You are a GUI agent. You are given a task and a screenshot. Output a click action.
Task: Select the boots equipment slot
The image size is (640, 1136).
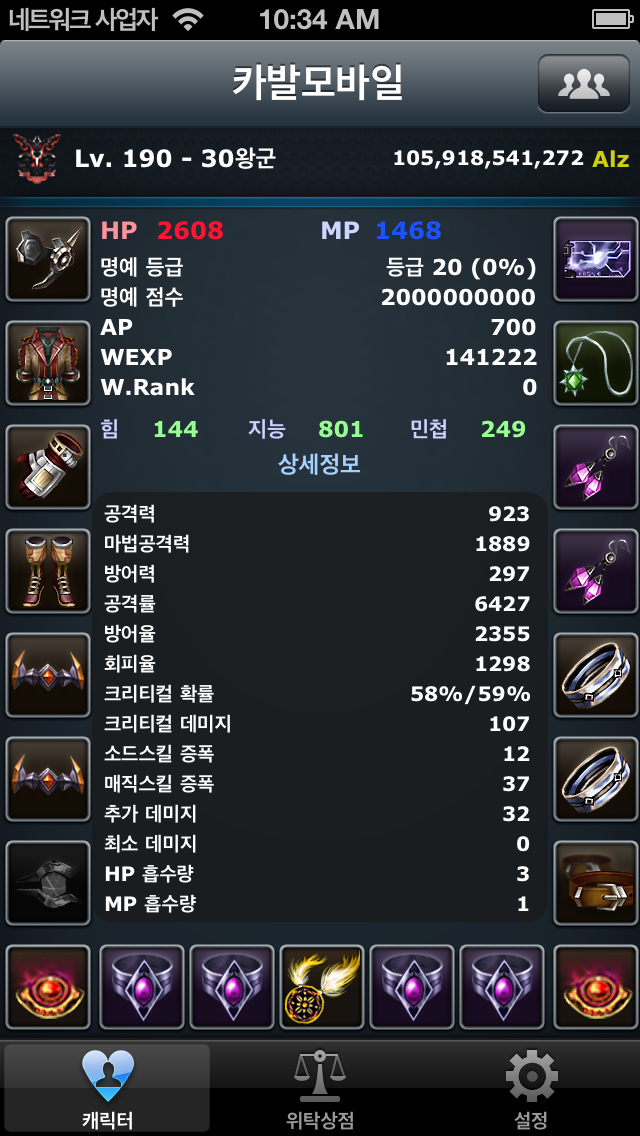(x=48, y=571)
